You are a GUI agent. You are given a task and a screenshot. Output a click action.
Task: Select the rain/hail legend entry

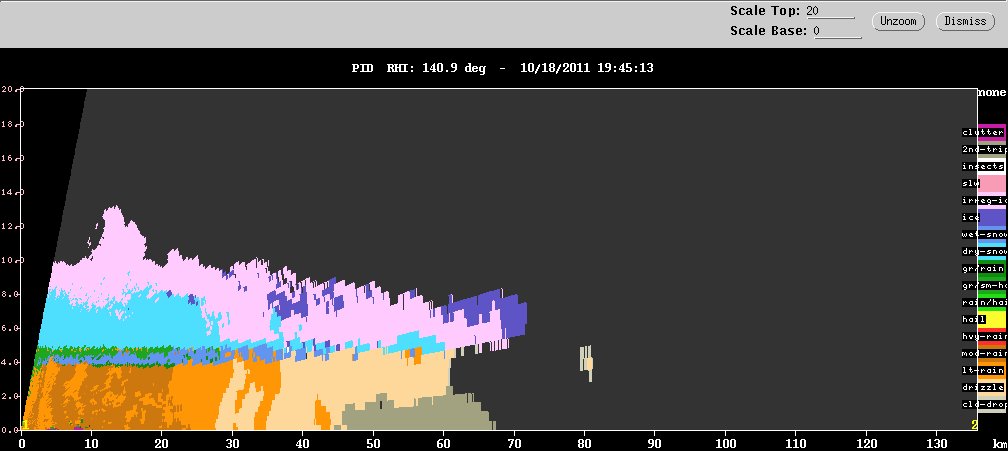984,303
